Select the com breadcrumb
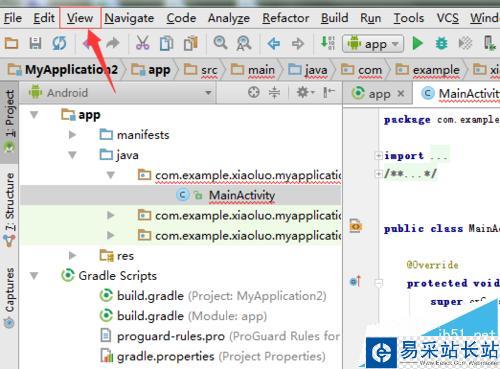Screen dimensions: 500x369 click(362, 70)
